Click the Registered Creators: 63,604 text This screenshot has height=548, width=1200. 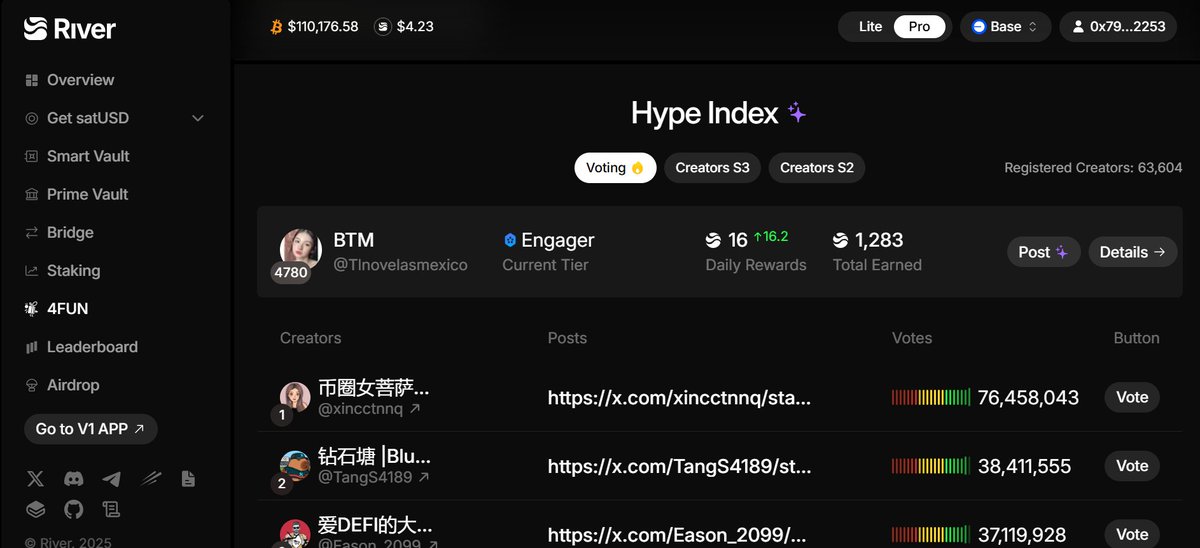(x=1093, y=168)
